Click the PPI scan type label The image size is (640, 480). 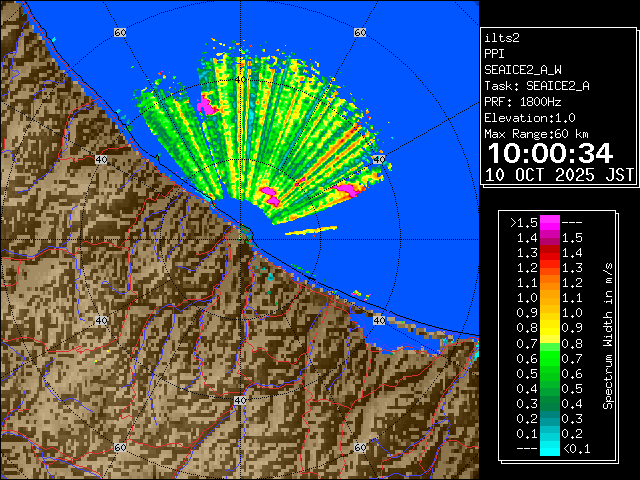(494, 54)
